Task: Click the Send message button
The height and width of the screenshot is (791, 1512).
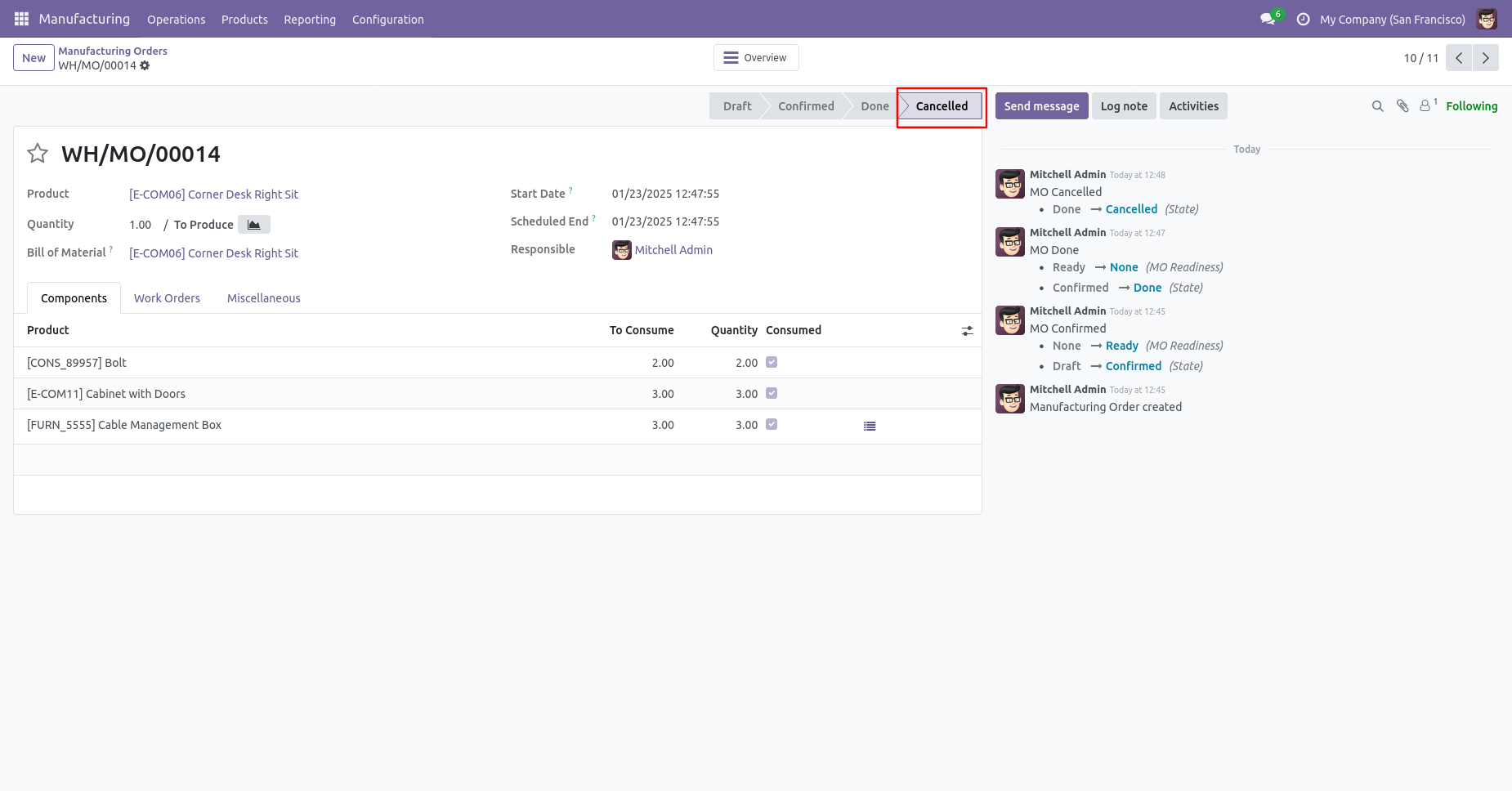Action: (1041, 106)
